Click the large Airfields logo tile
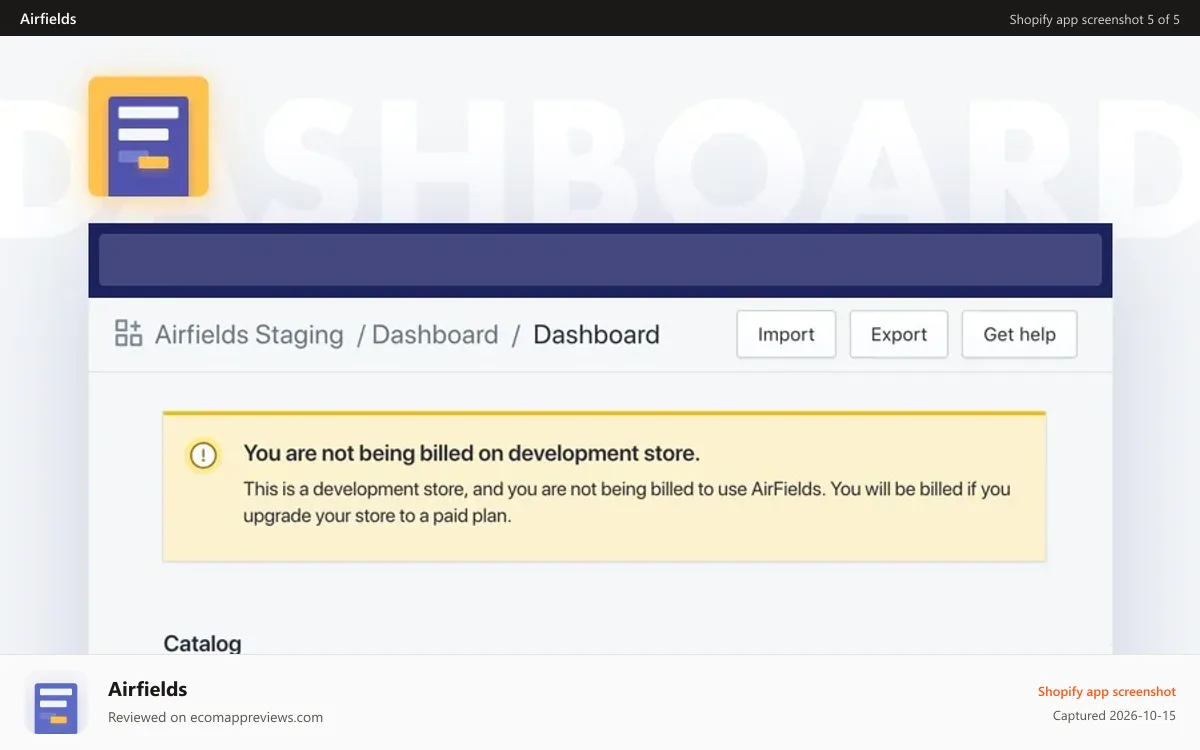The width and height of the screenshot is (1200, 750). tap(148, 136)
